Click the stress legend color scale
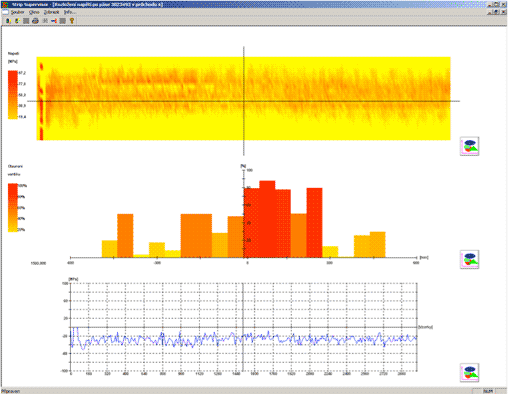The height and width of the screenshot is (394, 508). tap(13, 95)
